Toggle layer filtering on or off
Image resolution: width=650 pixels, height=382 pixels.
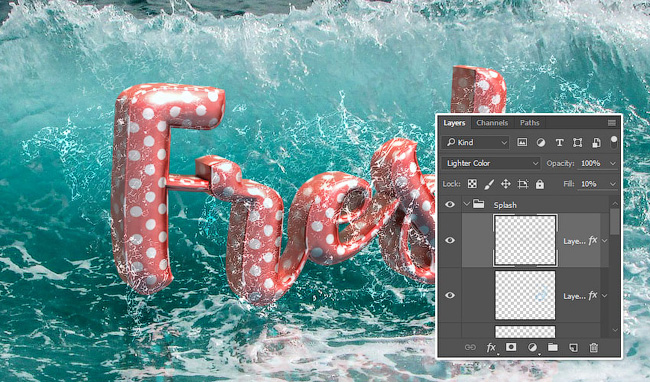[x=614, y=142]
